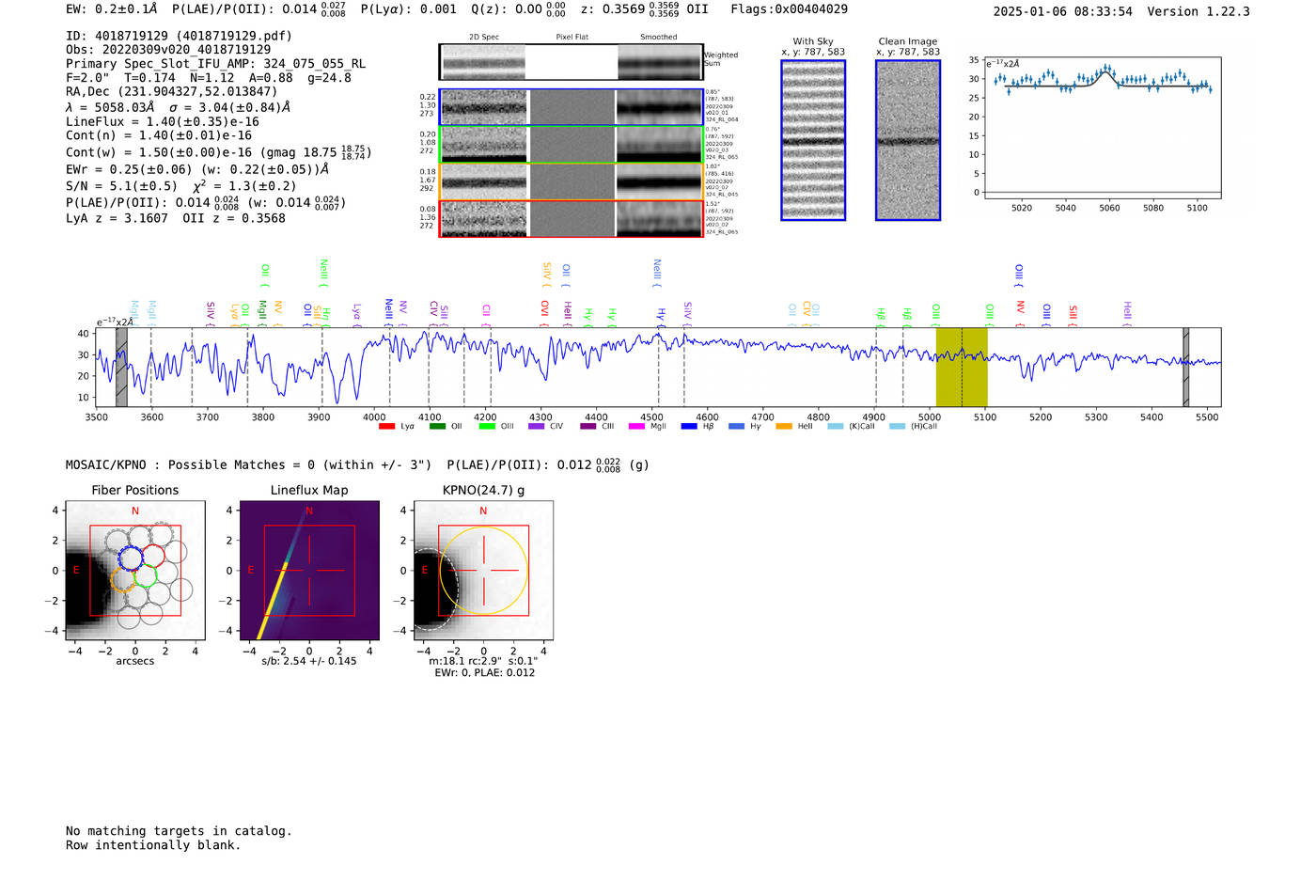Select the Clean Image cutout panel

click(x=908, y=140)
